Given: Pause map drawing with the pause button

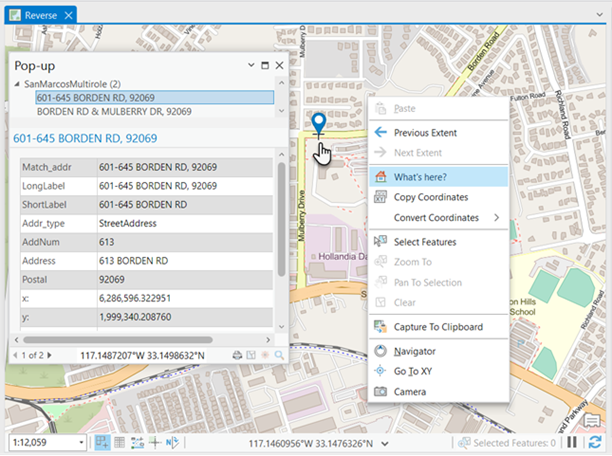Looking at the screenshot, I should [573, 442].
